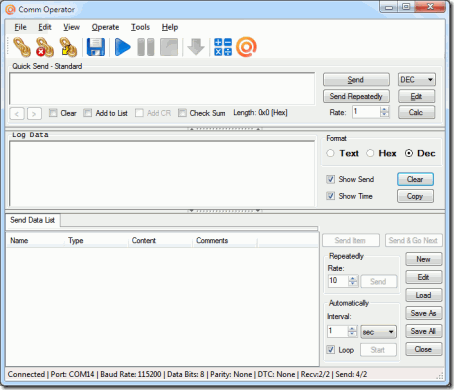Image resolution: width=454 pixels, height=390 pixels.
Task: Open the sec interval unit dropdown
Action: point(378,332)
